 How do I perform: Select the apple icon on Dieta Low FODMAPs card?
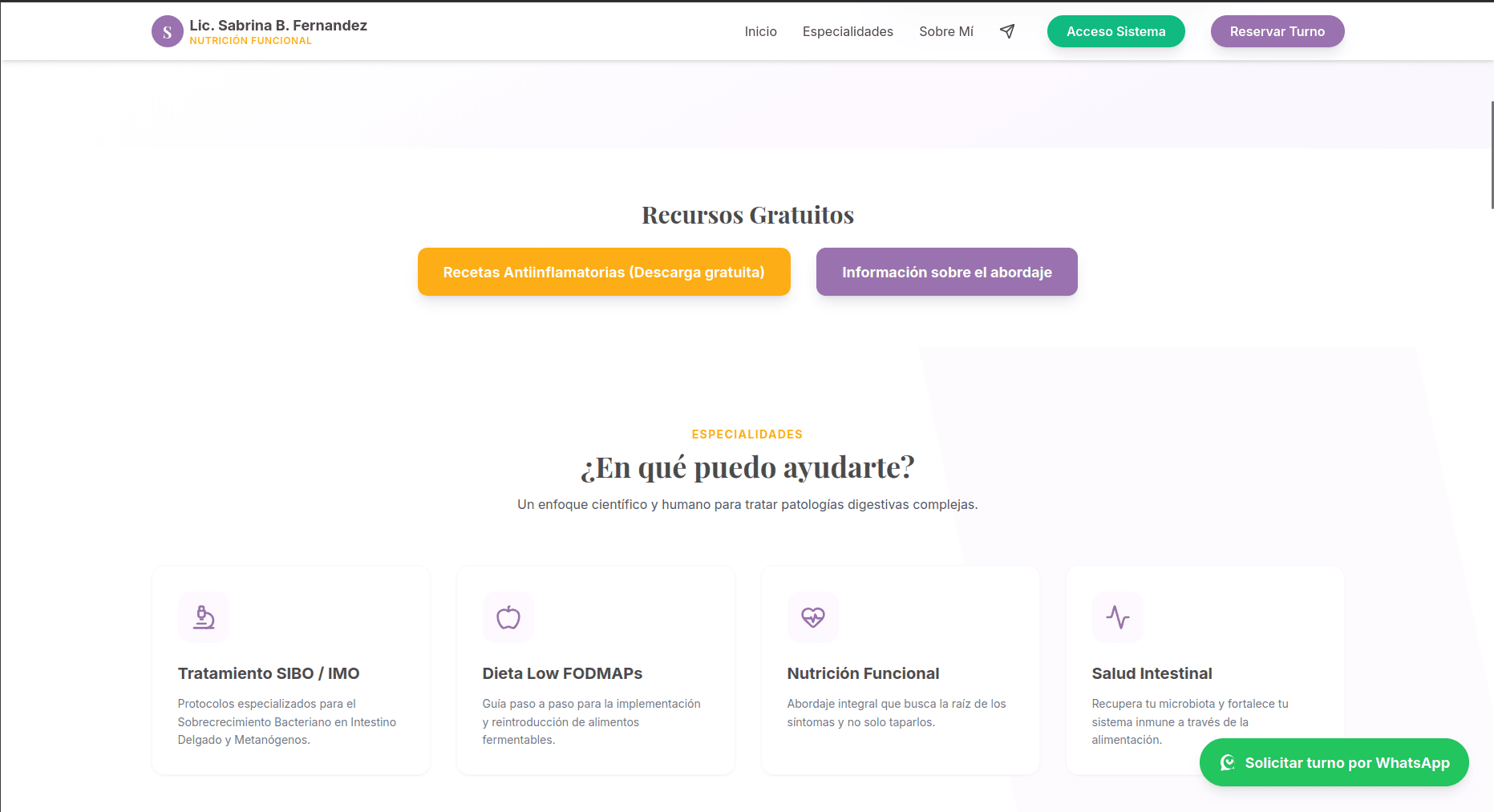coord(508,617)
